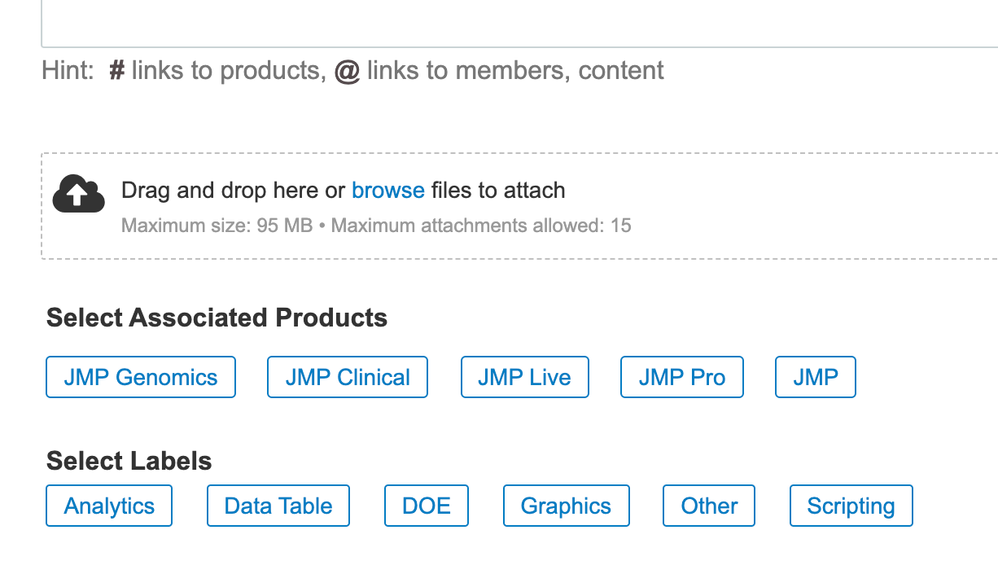Screen dimensions: 998x583
Task: Click the Select Labels heading
Action: 128,461
